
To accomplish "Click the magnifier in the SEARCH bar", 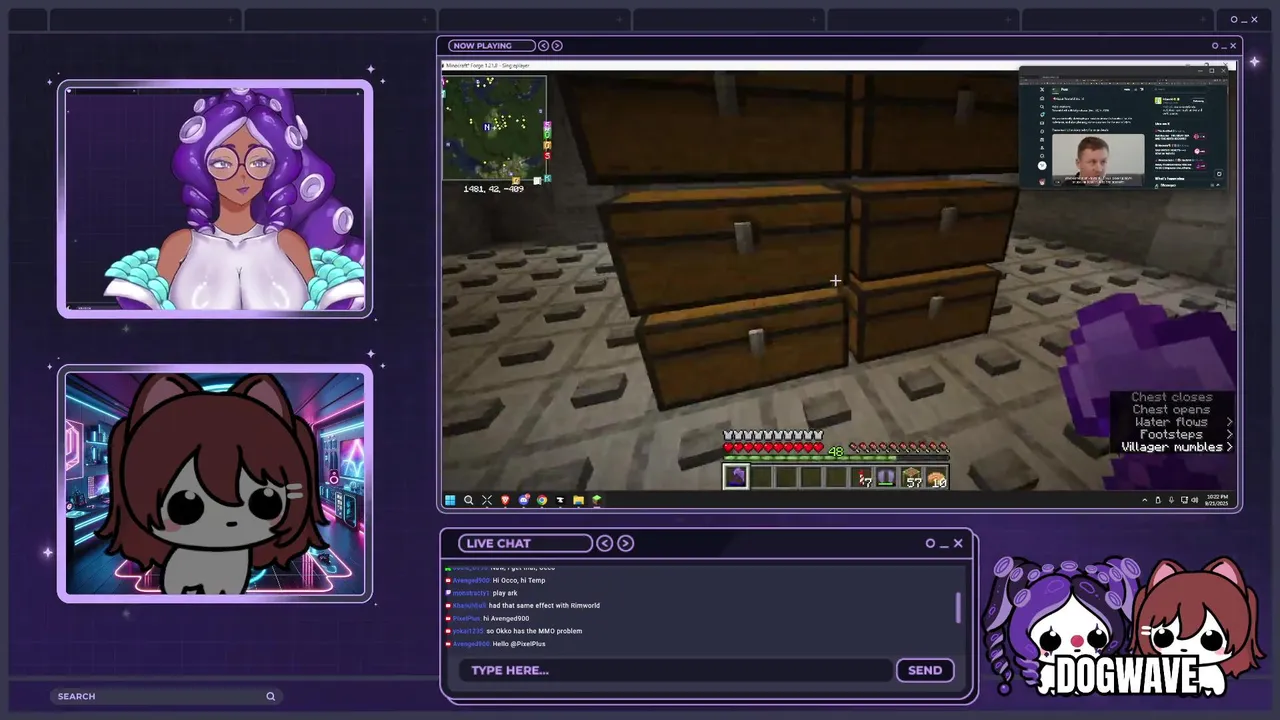I will click(270, 696).
